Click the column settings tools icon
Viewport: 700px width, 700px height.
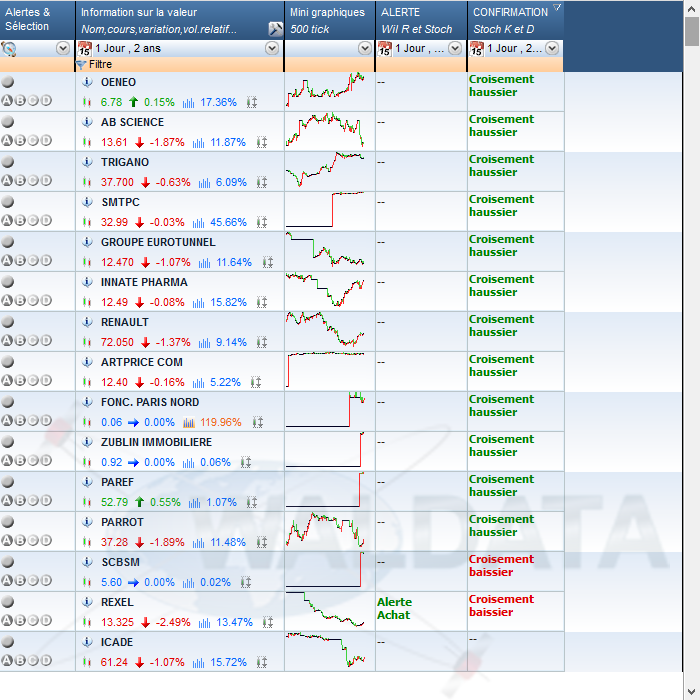coord(275,29)
